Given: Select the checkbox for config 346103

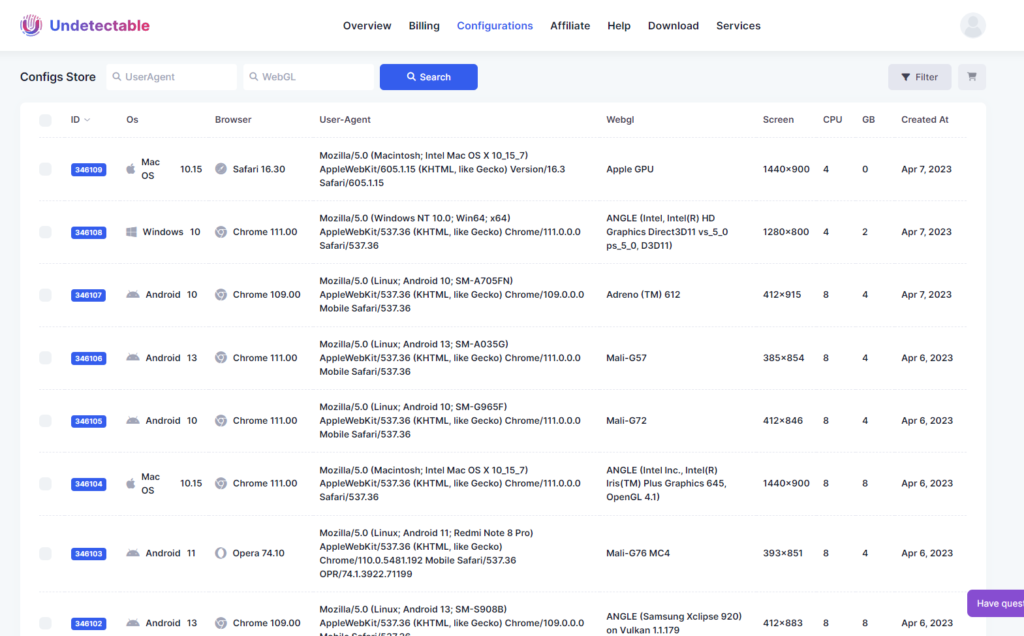Looking at the screenshot, I should pos(45,553).
